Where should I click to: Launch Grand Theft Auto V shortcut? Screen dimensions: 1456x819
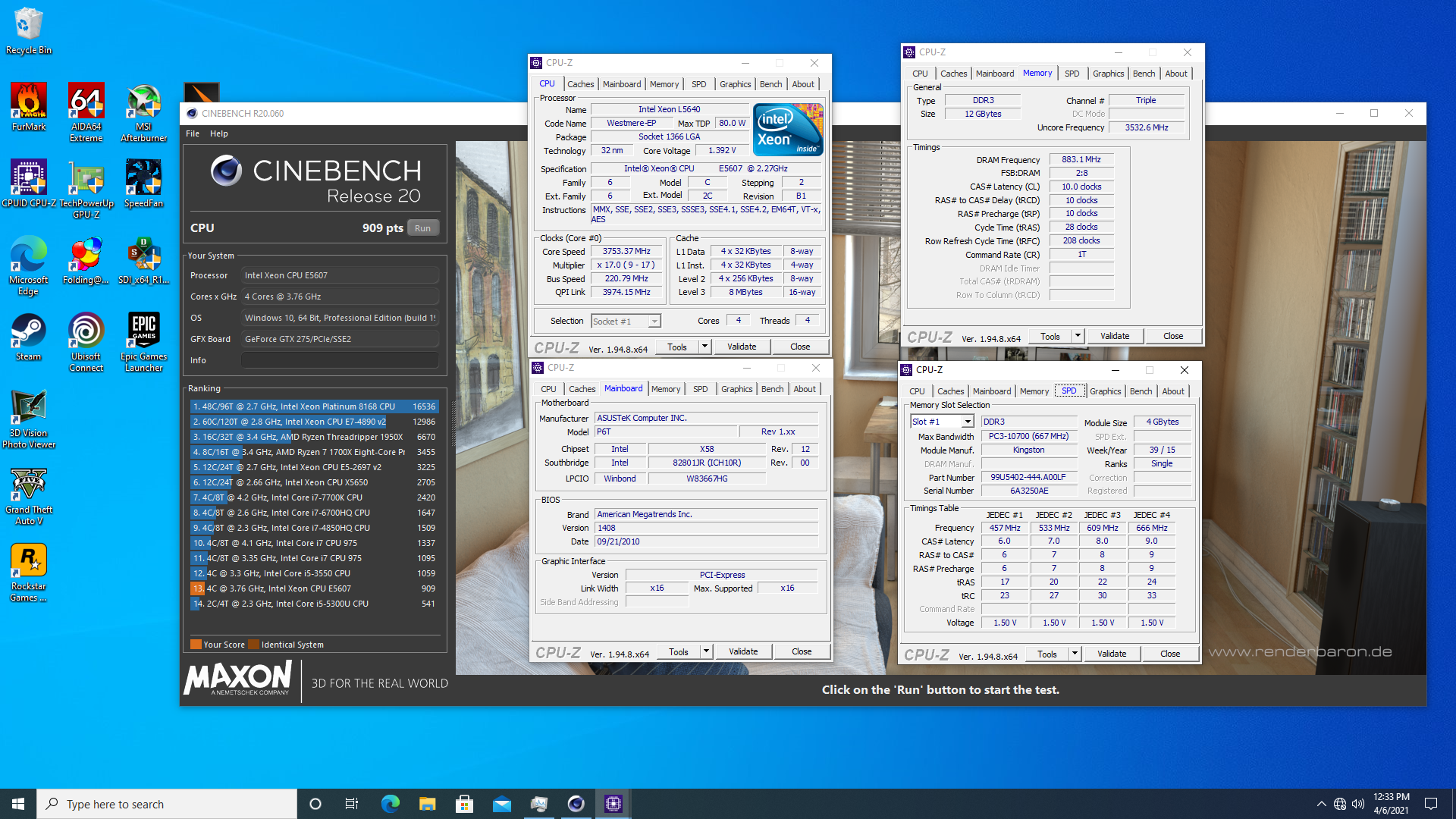tap(29, 495)
